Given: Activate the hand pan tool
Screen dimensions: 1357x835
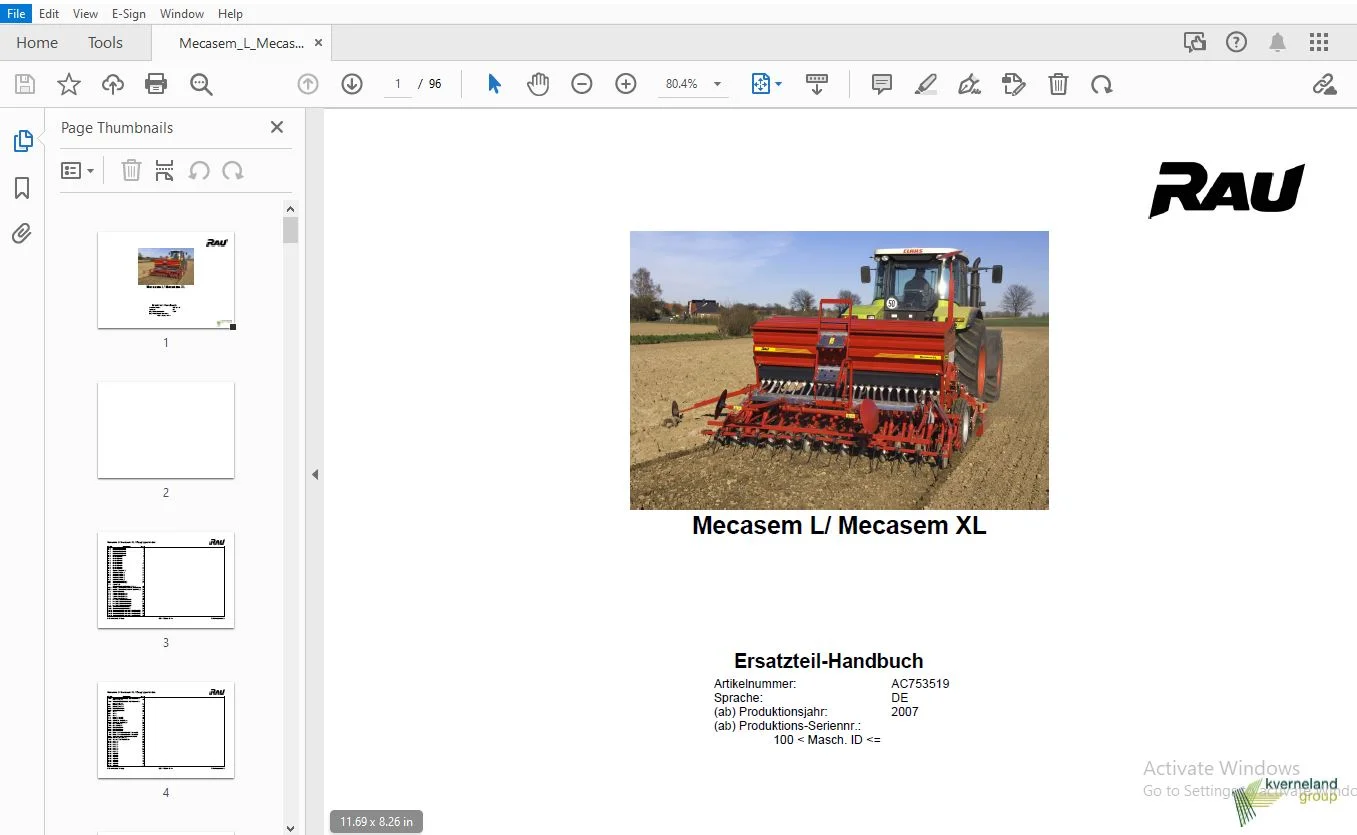Looking at the screenshot, I should 538,85.
